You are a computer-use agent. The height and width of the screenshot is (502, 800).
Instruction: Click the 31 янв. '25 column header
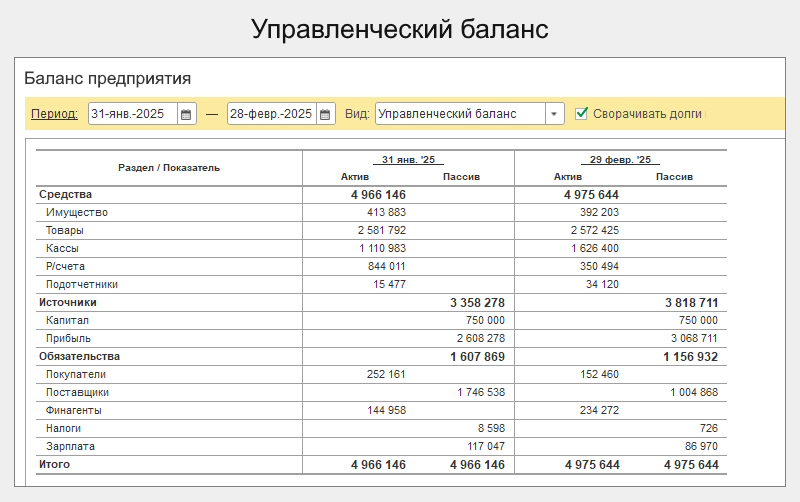[408, 160]
